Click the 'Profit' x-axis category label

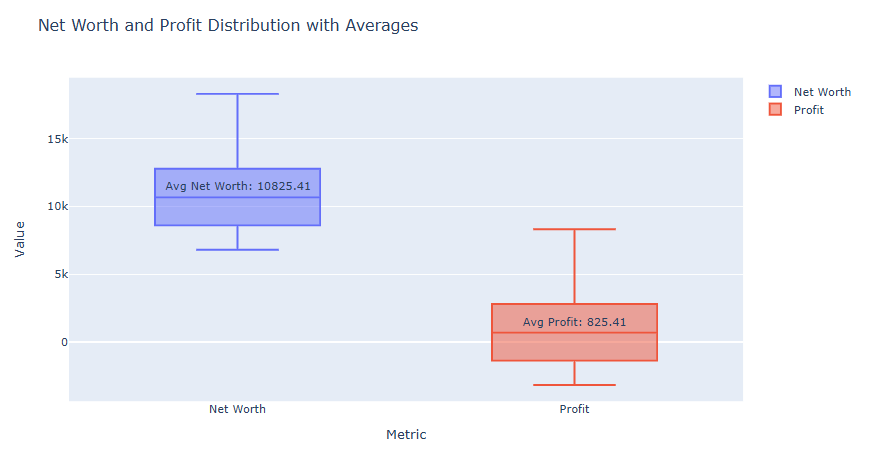pos(574,410)
